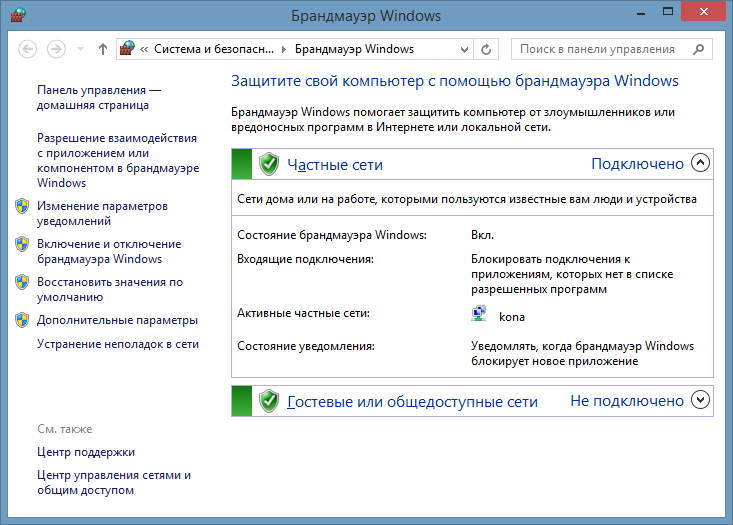
Task: Click Входящие подключения label
Action: pos(305,259)
